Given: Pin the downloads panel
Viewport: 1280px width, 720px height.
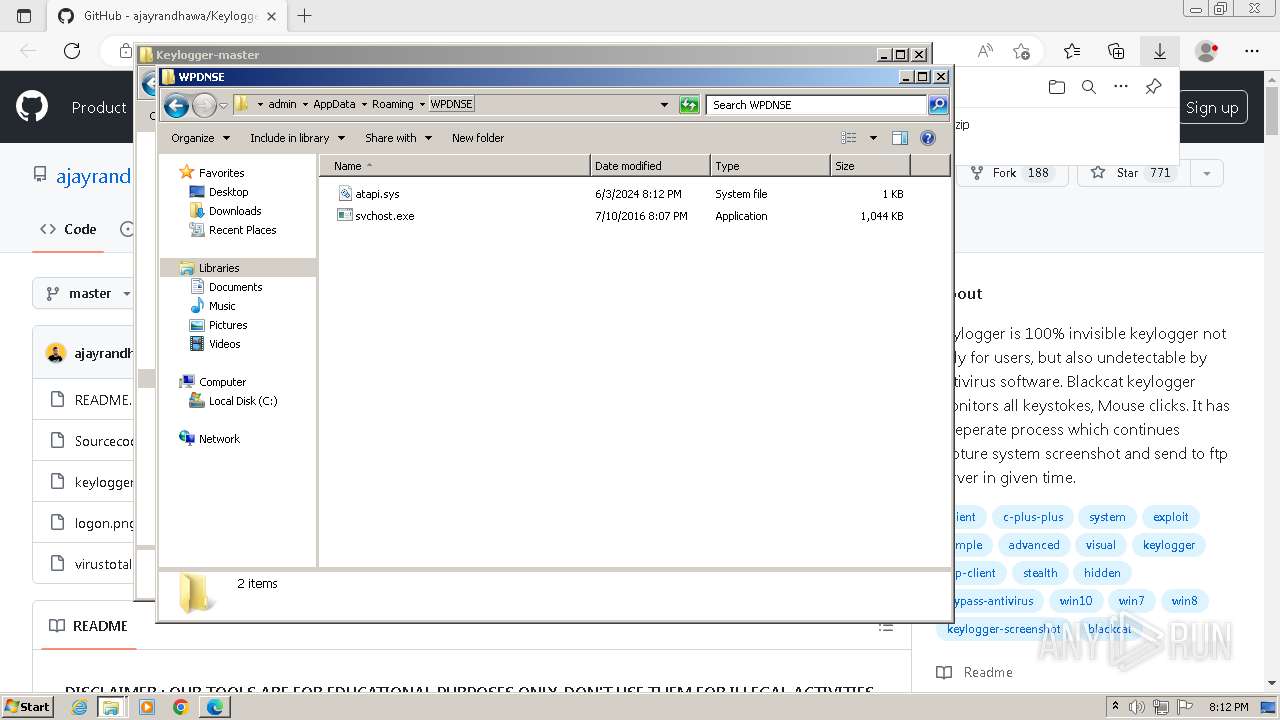Looking at the screenshot, I should click(1153, 87).
